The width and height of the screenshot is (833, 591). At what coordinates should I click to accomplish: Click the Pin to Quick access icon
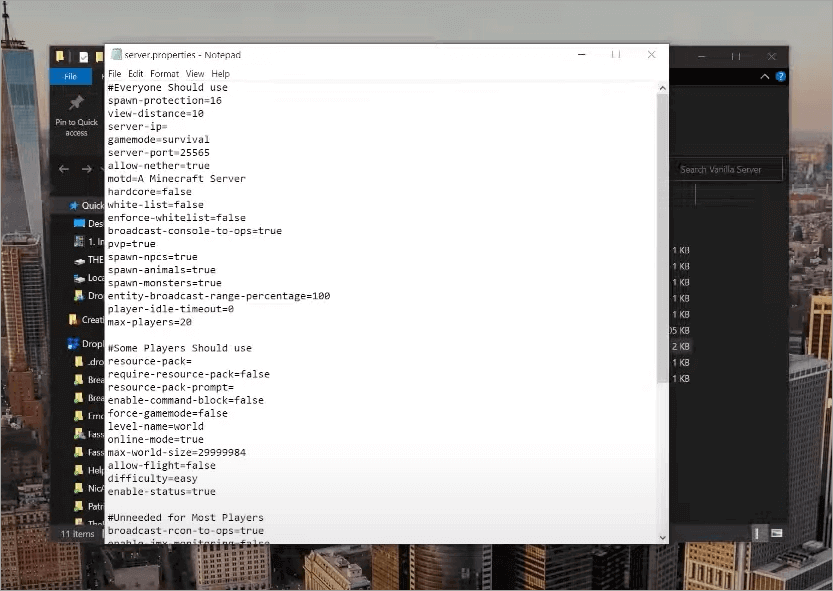click(x=76, y=104)
